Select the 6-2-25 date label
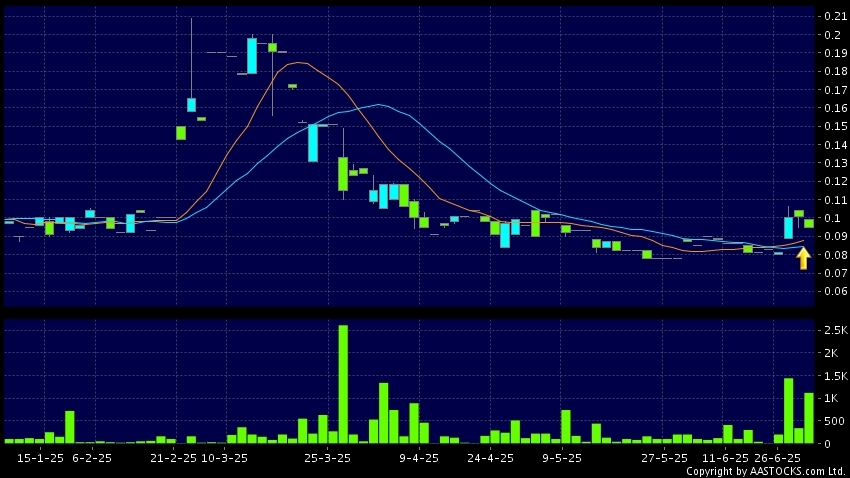The height and width of the screenshot is (478, 850). [x=92, y=458]
